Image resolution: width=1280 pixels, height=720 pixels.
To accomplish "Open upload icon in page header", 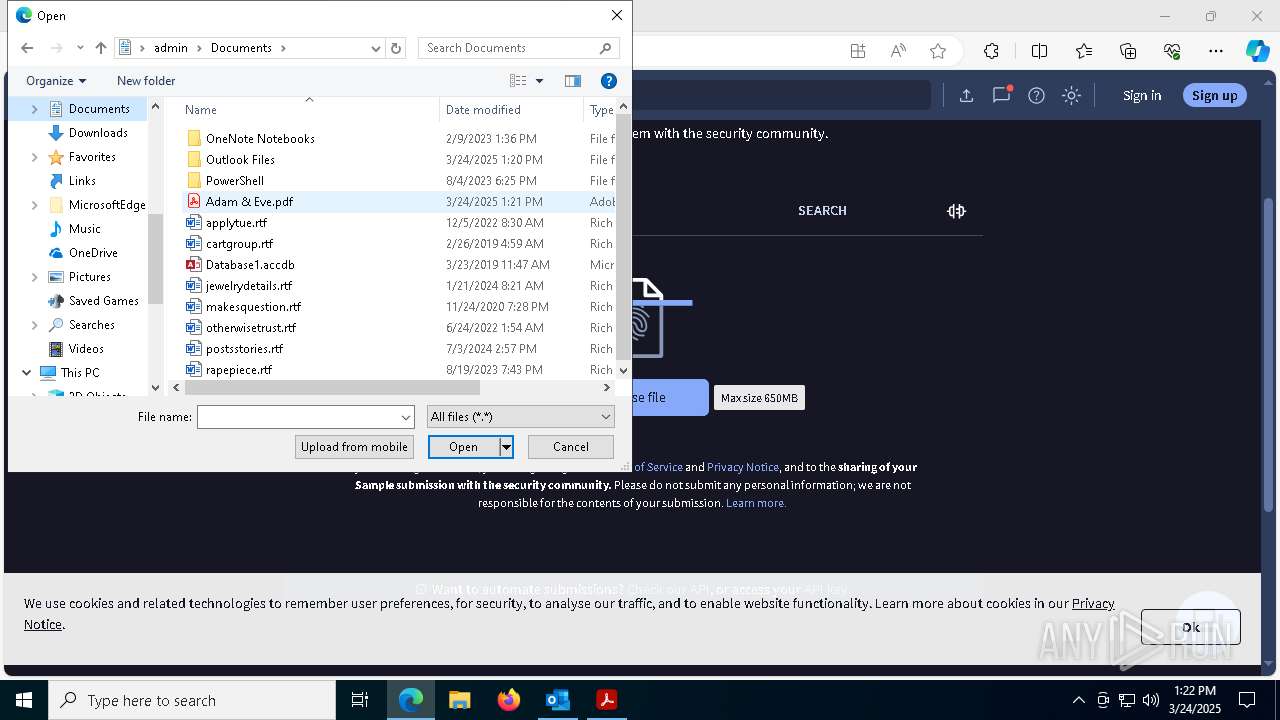I will [x=966, y=95].
